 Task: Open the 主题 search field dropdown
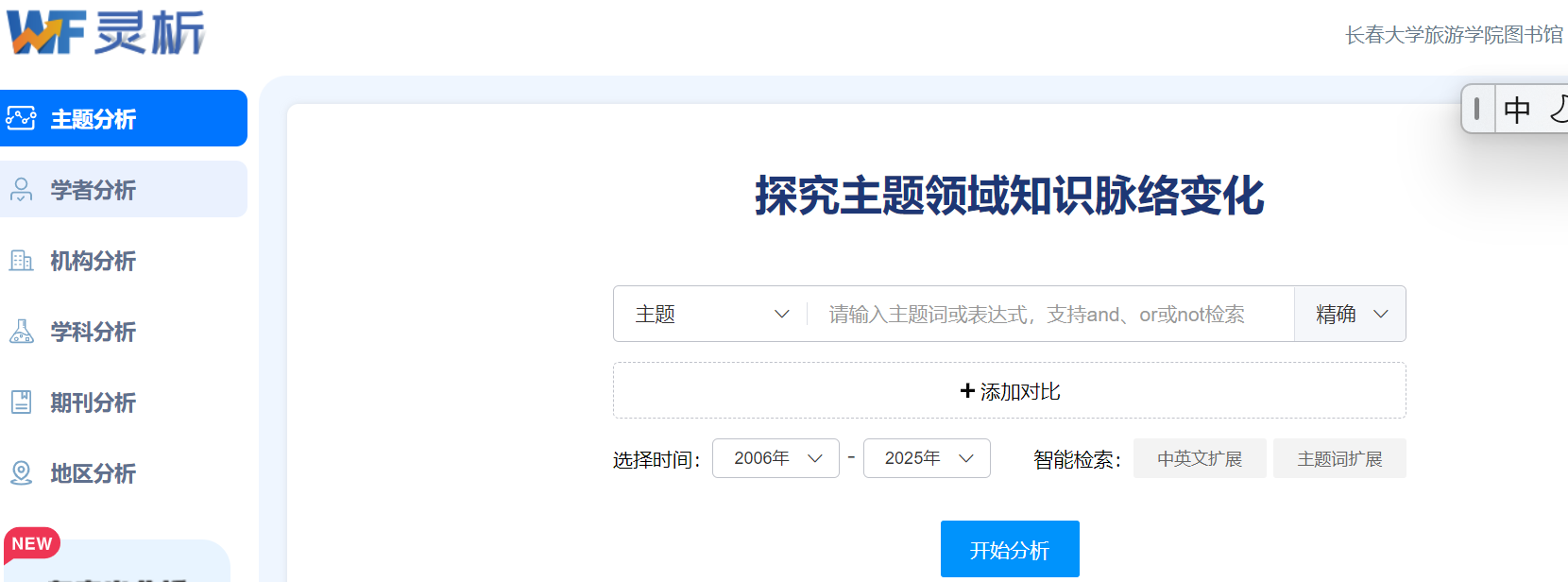[711, 314]
